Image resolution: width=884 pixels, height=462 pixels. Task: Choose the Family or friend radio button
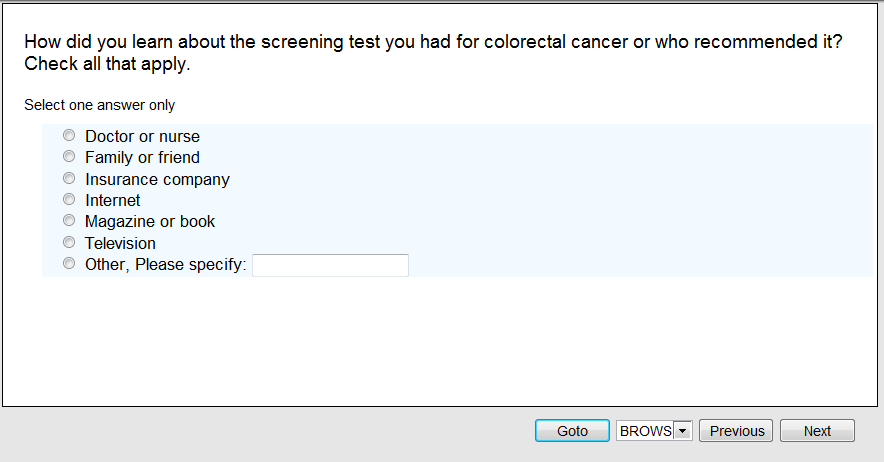(69, 157)
